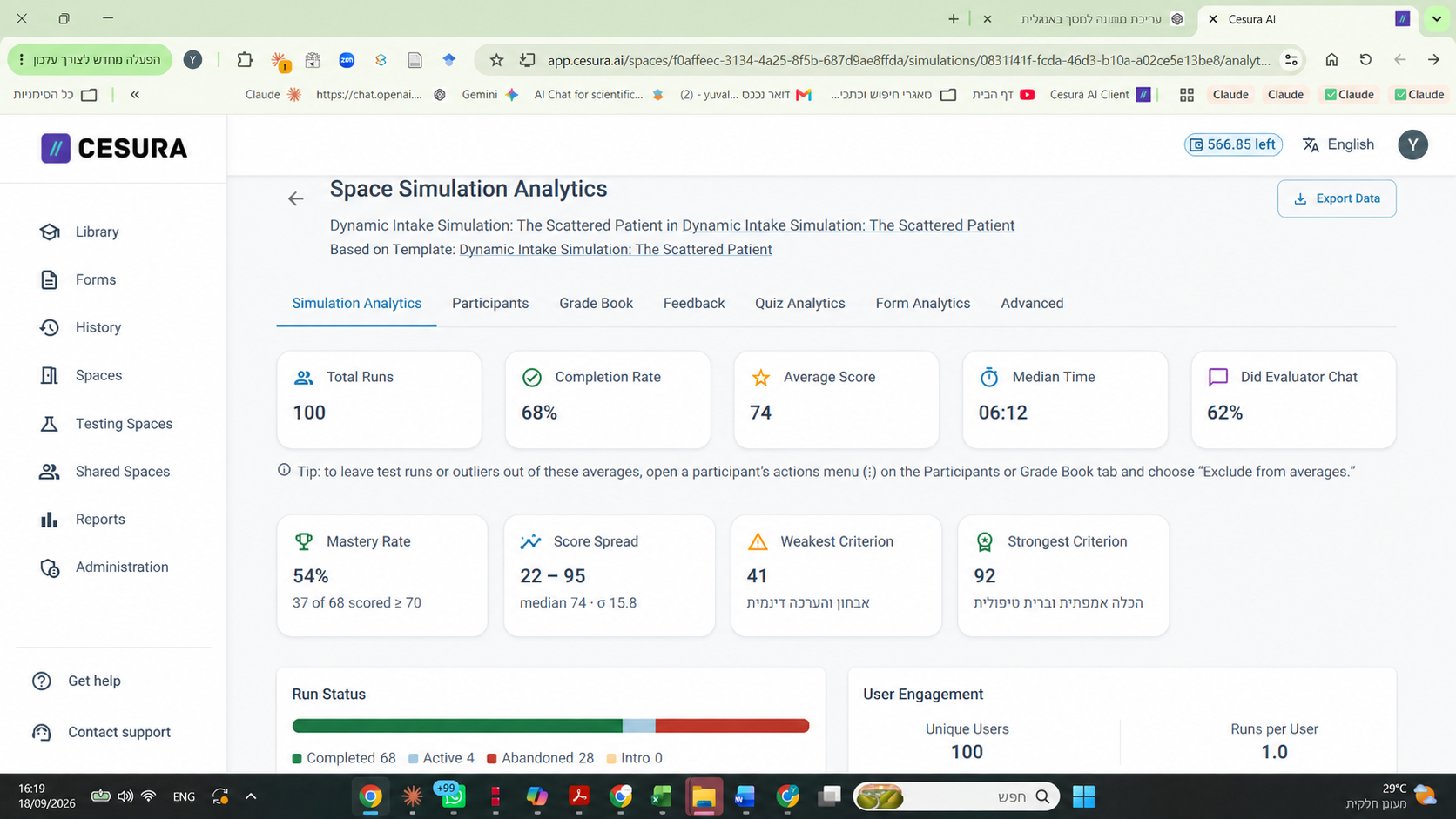Open Shared Spaces in sidebar
Screen dimensions: 1456x819
[x=104, y=472]
